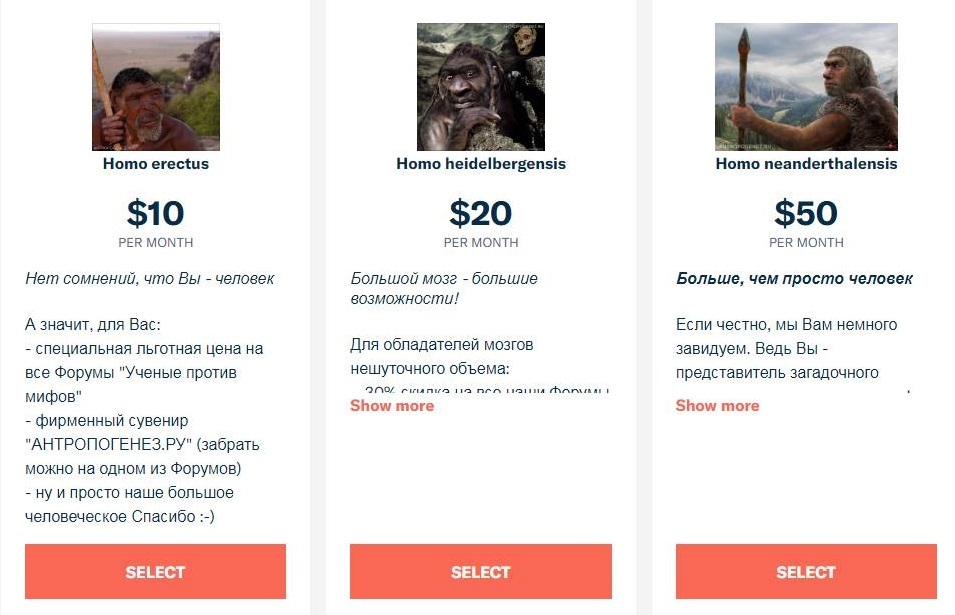
Task: Select the $10 Homo erectus tier
Action: 155,572
